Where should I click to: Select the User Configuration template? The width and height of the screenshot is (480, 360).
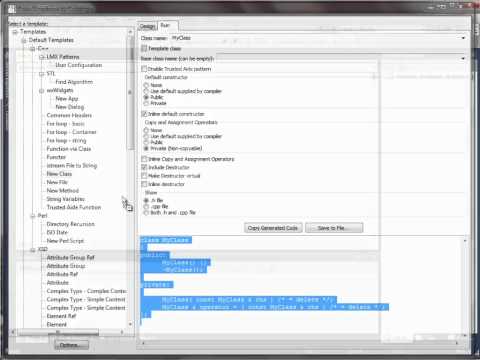point(79,65)
